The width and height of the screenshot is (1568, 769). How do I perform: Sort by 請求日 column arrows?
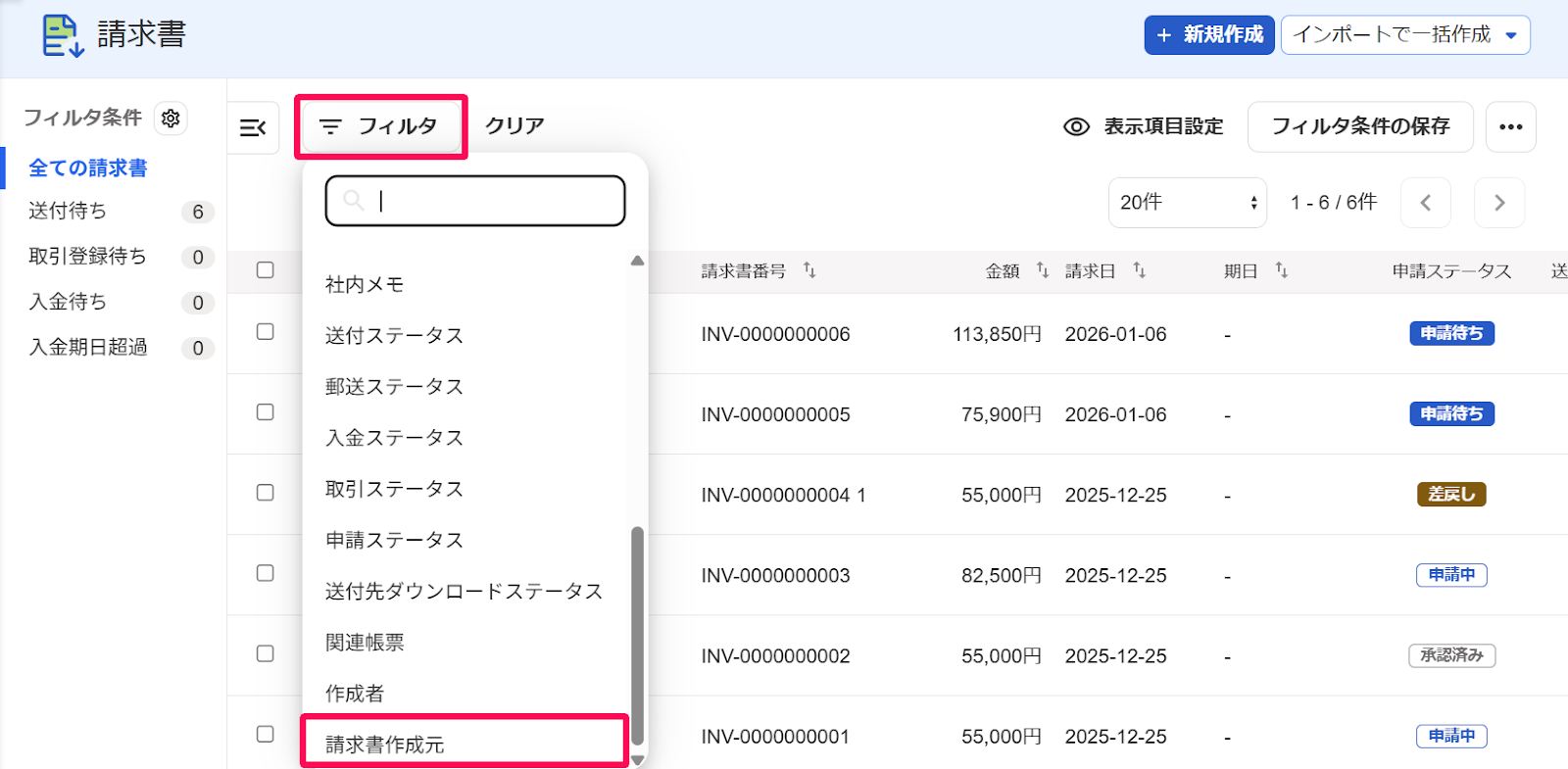pos(1139,269)
